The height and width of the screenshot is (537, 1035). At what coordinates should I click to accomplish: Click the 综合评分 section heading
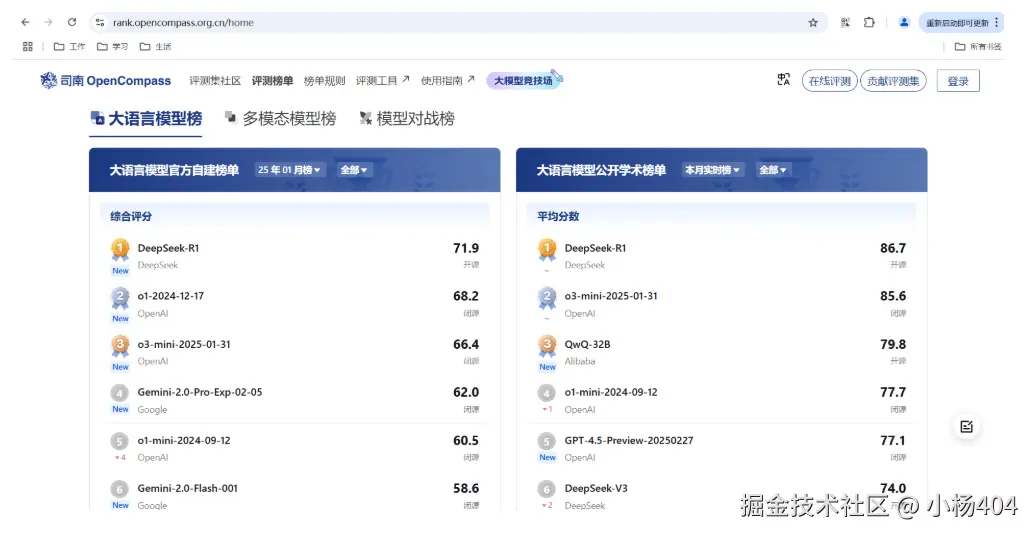click(x=131, y=216)
